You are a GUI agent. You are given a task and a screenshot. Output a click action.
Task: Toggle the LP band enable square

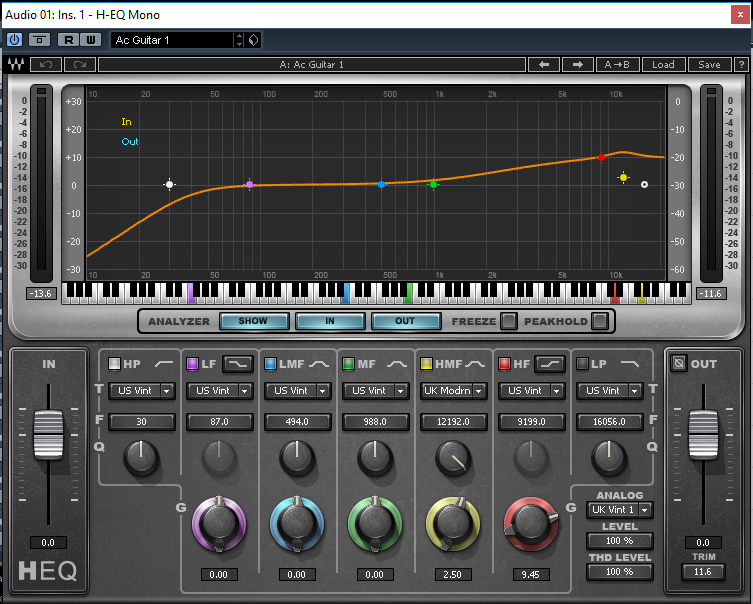582,363
